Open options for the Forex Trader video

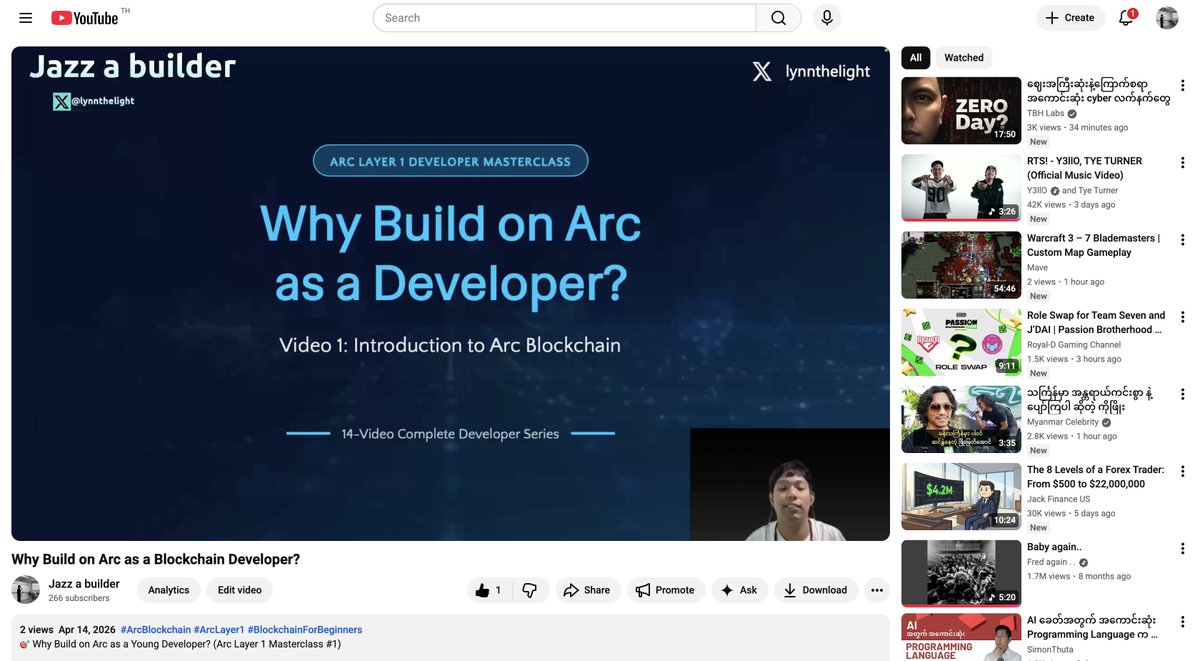(x=1182, y=471)
